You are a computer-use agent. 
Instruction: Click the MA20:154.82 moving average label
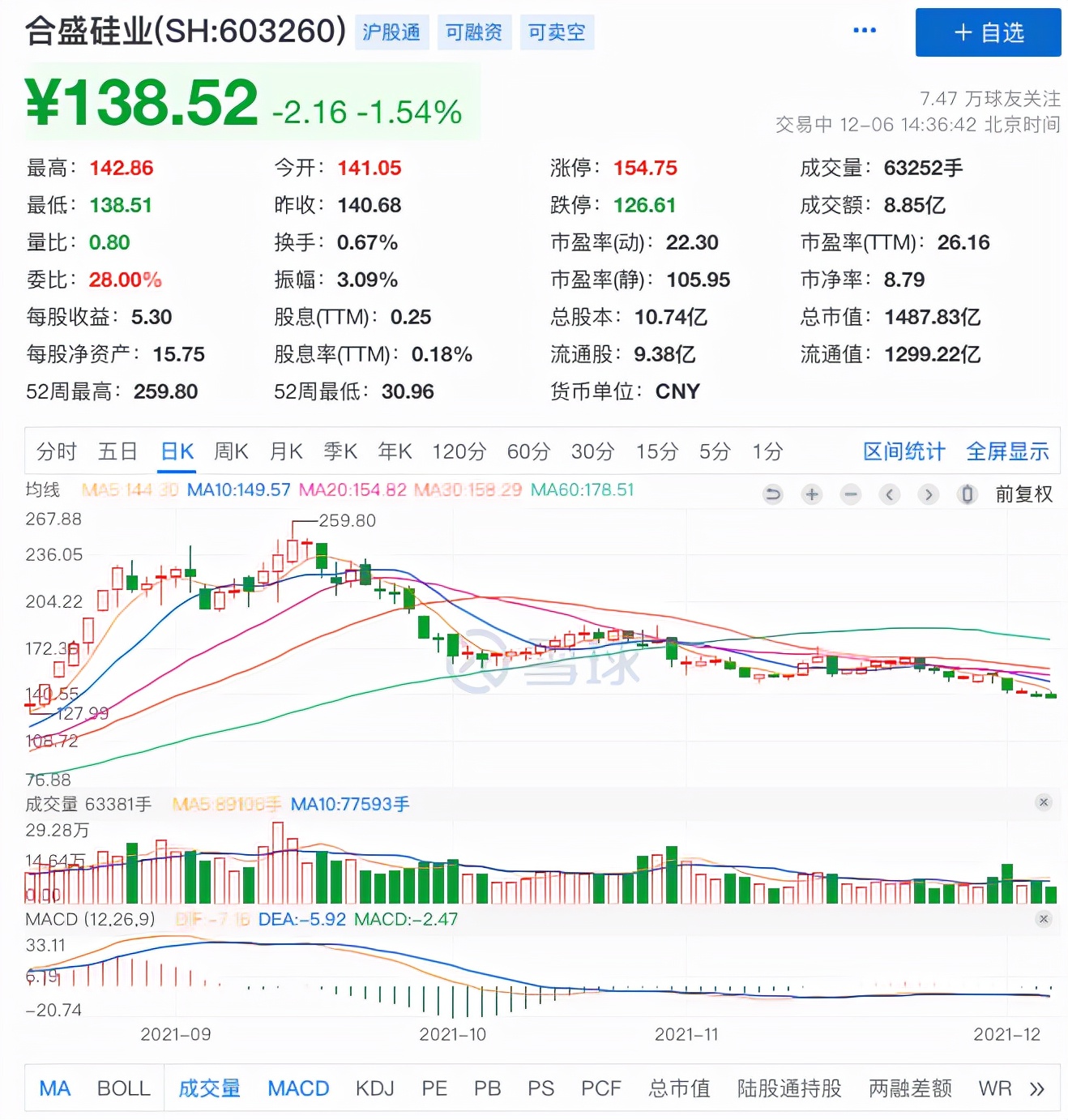[x=352, y=489]
